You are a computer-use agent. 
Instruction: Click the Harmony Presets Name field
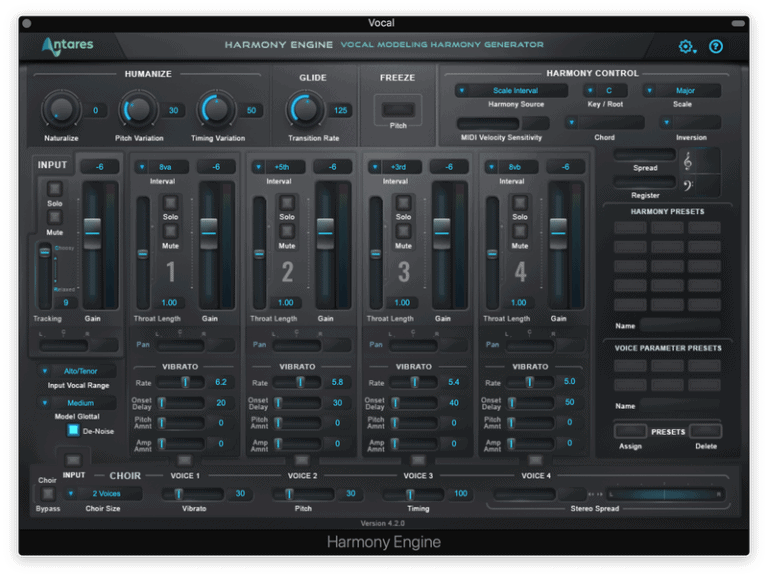680,324
